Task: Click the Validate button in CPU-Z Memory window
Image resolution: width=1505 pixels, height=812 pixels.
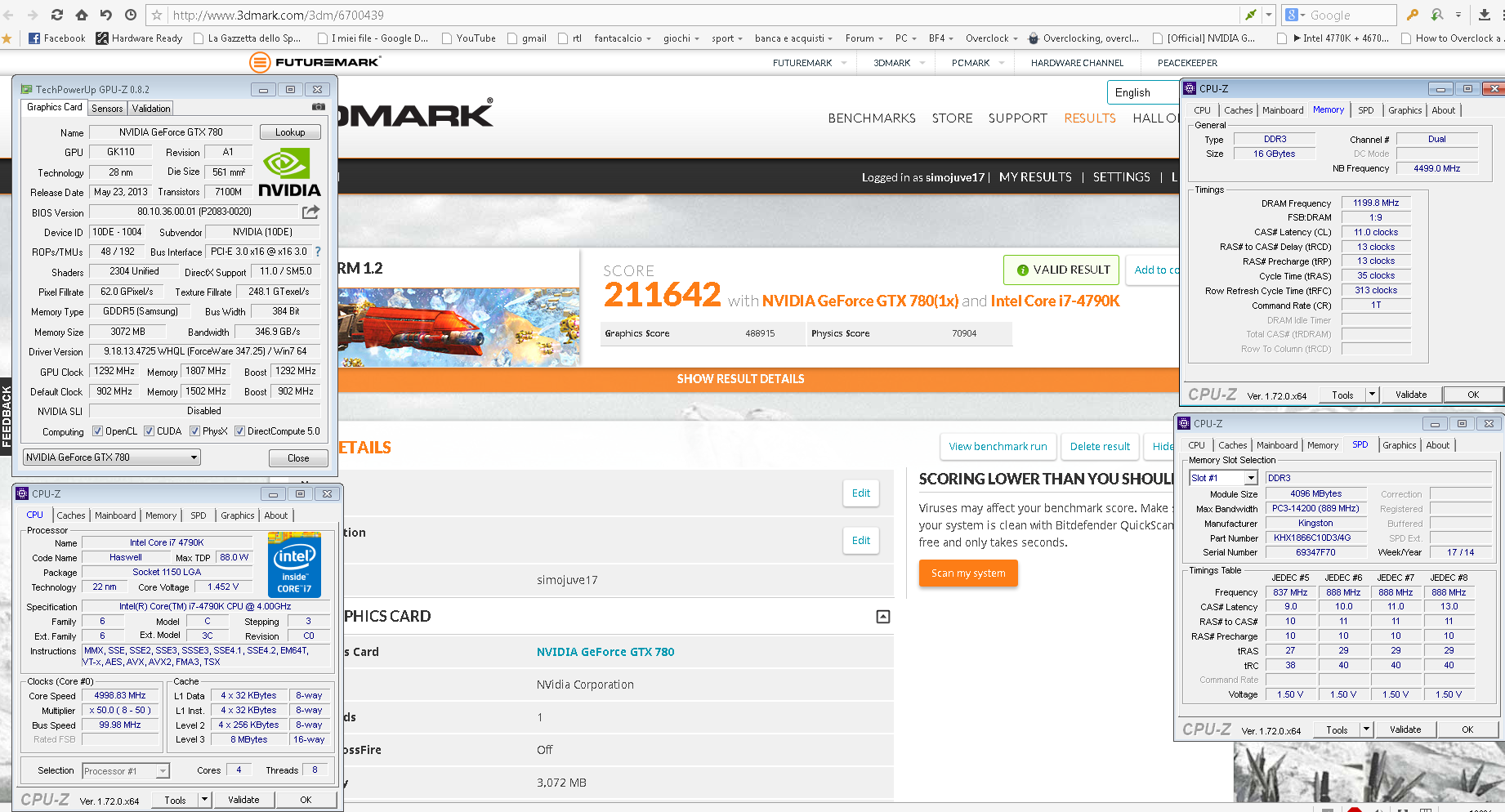Action: [x=1411, y=395]
